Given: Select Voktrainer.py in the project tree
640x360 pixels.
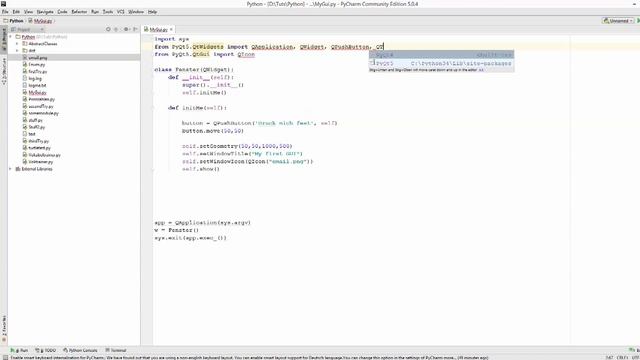Looking at the screenshot, I should pyautogui.click(x=40, y=162).
